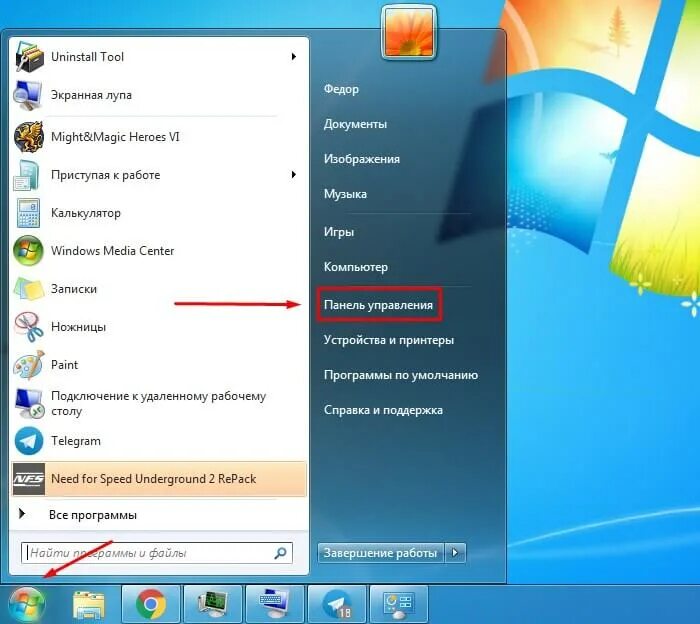Focus the Найти программы и файлы field

(x=157, y=553)
